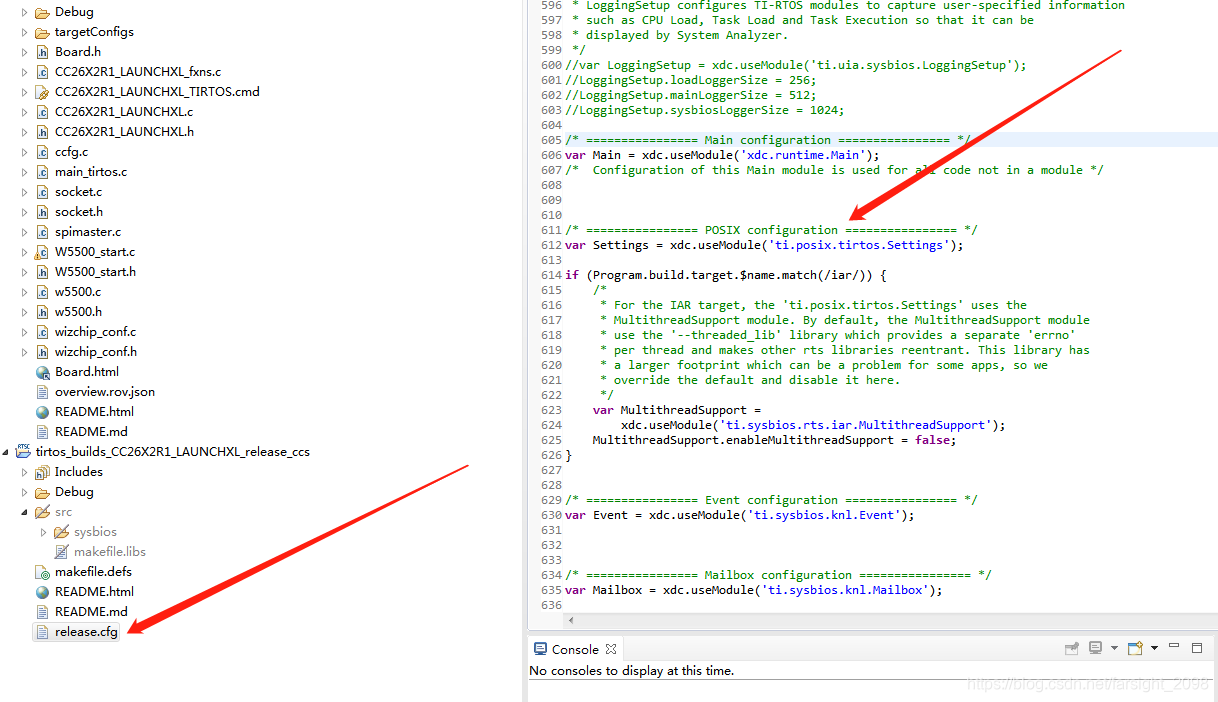Expand the ccfg.c node

click(x=25, y=152)
